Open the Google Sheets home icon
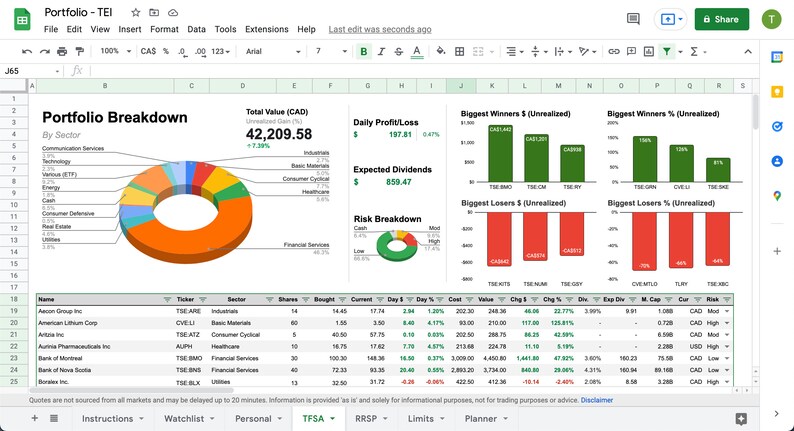The width and height of the screenshot is (794, 431). tap(22, 20)
